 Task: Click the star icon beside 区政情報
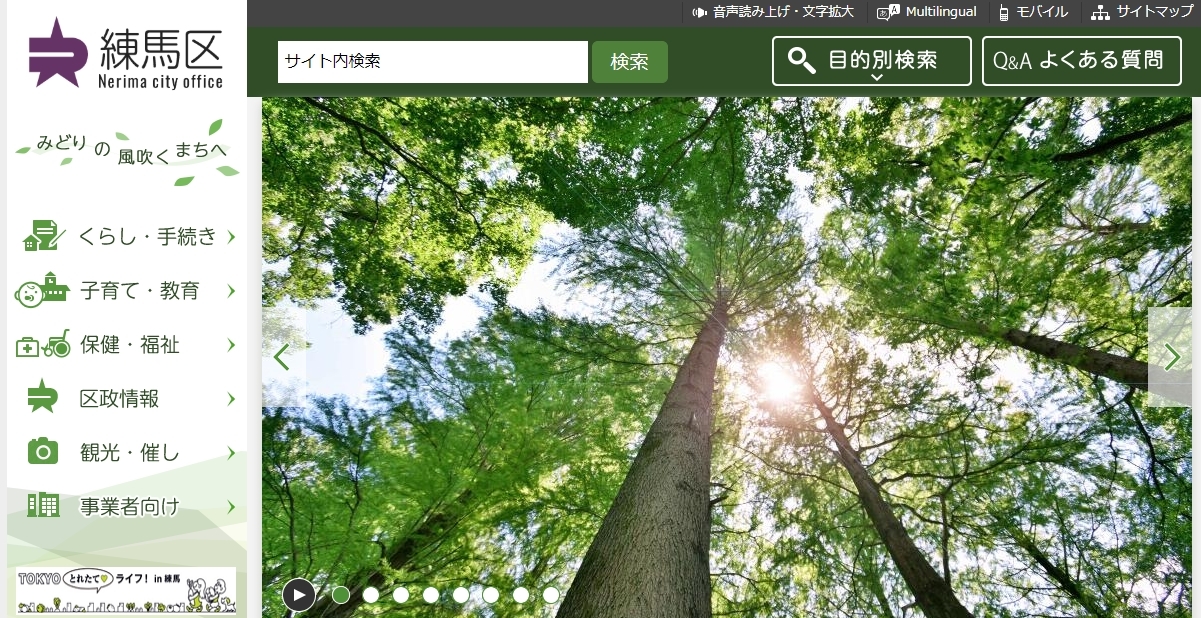(43, 398)
